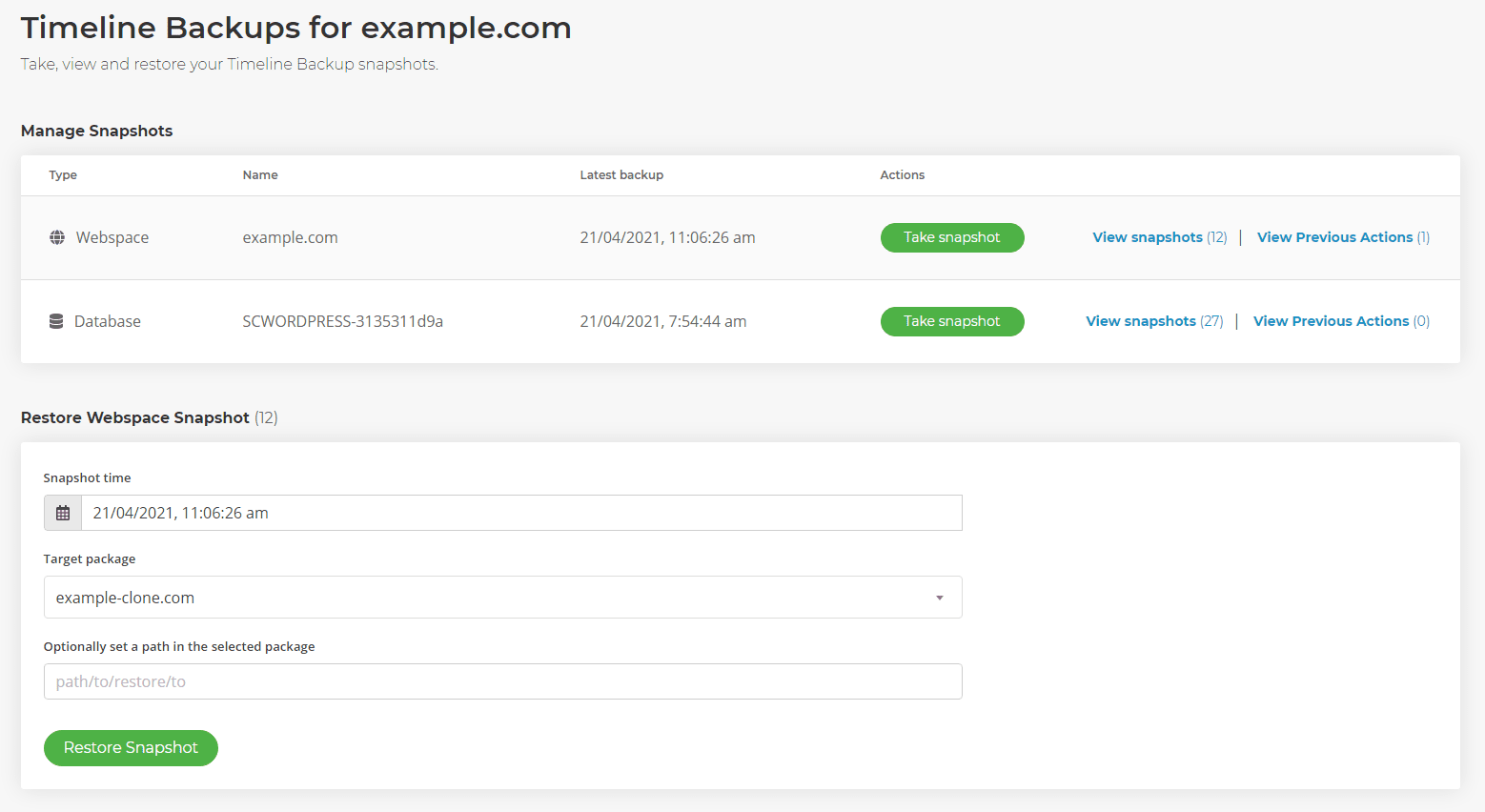View snapshots (27) for the database
Screen dimensions: 1485x812
pyautogui.click(x=1154, y=321)
